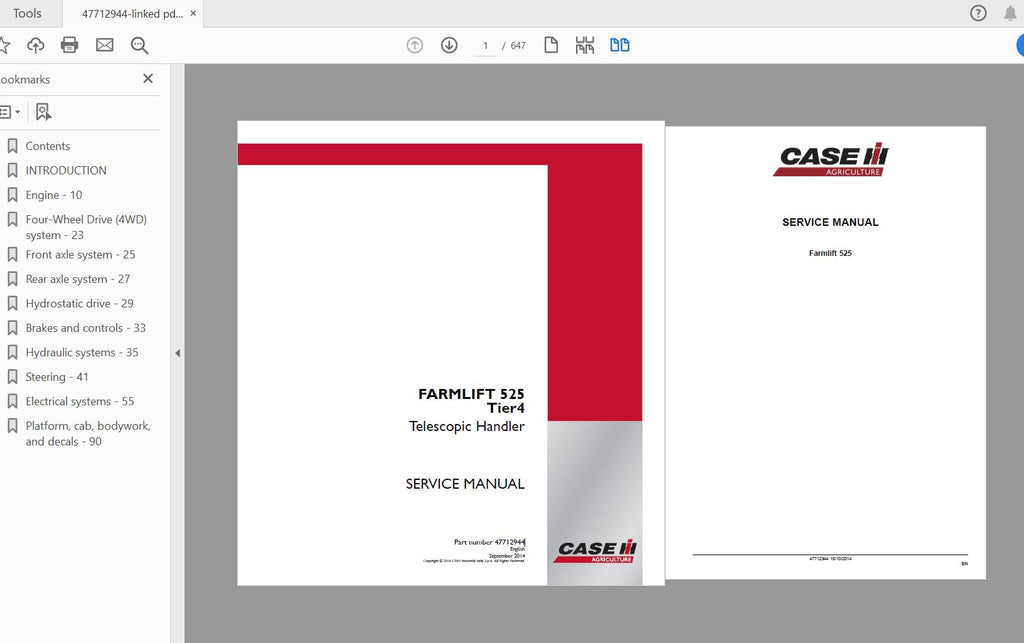The image size is (1024, 643).
Task: Click the total pages 647 label
Action: coord(518,46)
